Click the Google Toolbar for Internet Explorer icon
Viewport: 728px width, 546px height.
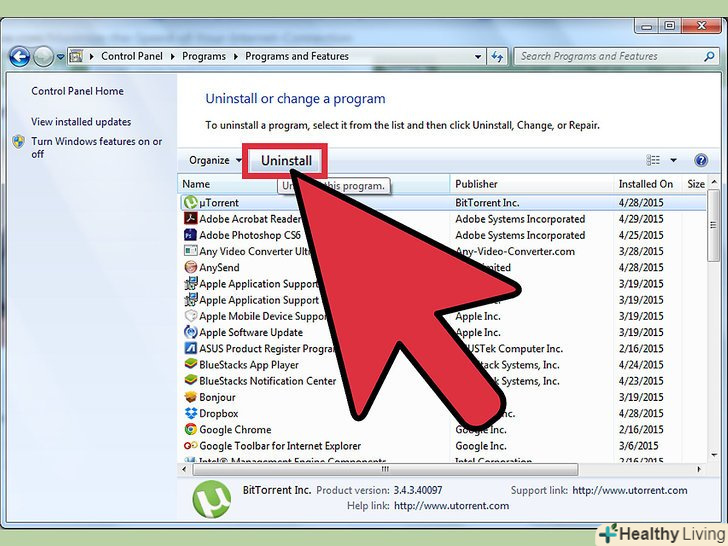191,446
